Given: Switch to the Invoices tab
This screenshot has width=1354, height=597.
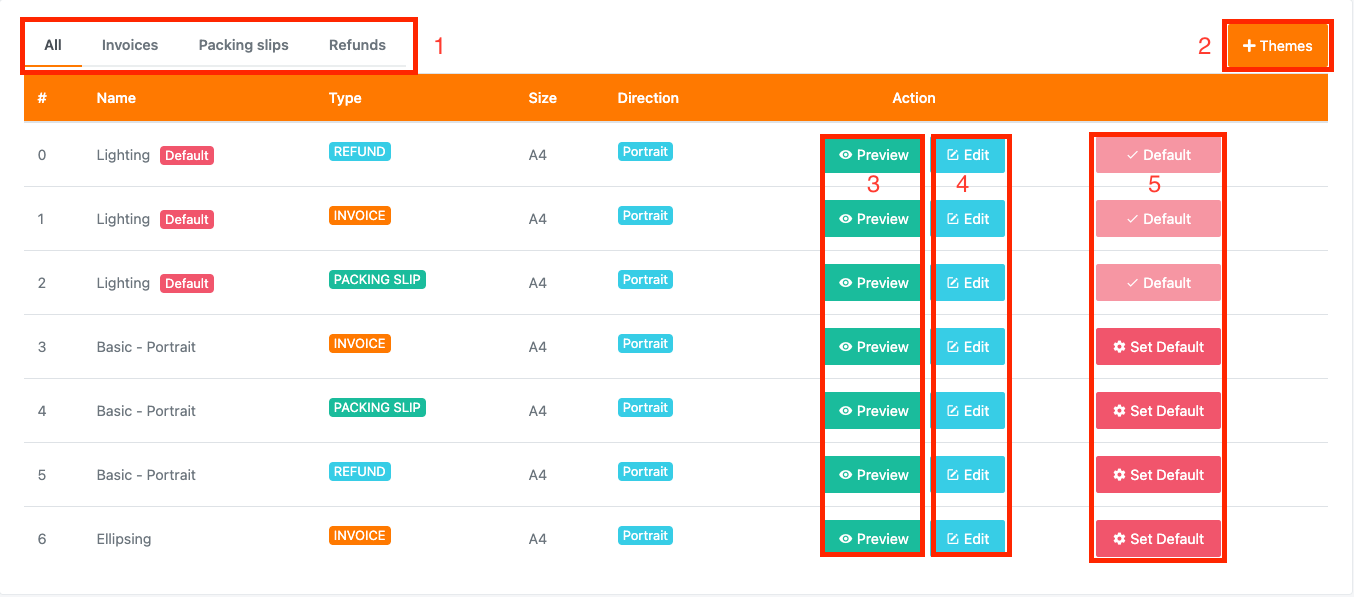Looking at the screenshot, I should pyautogui.click(x=130, y=45).
